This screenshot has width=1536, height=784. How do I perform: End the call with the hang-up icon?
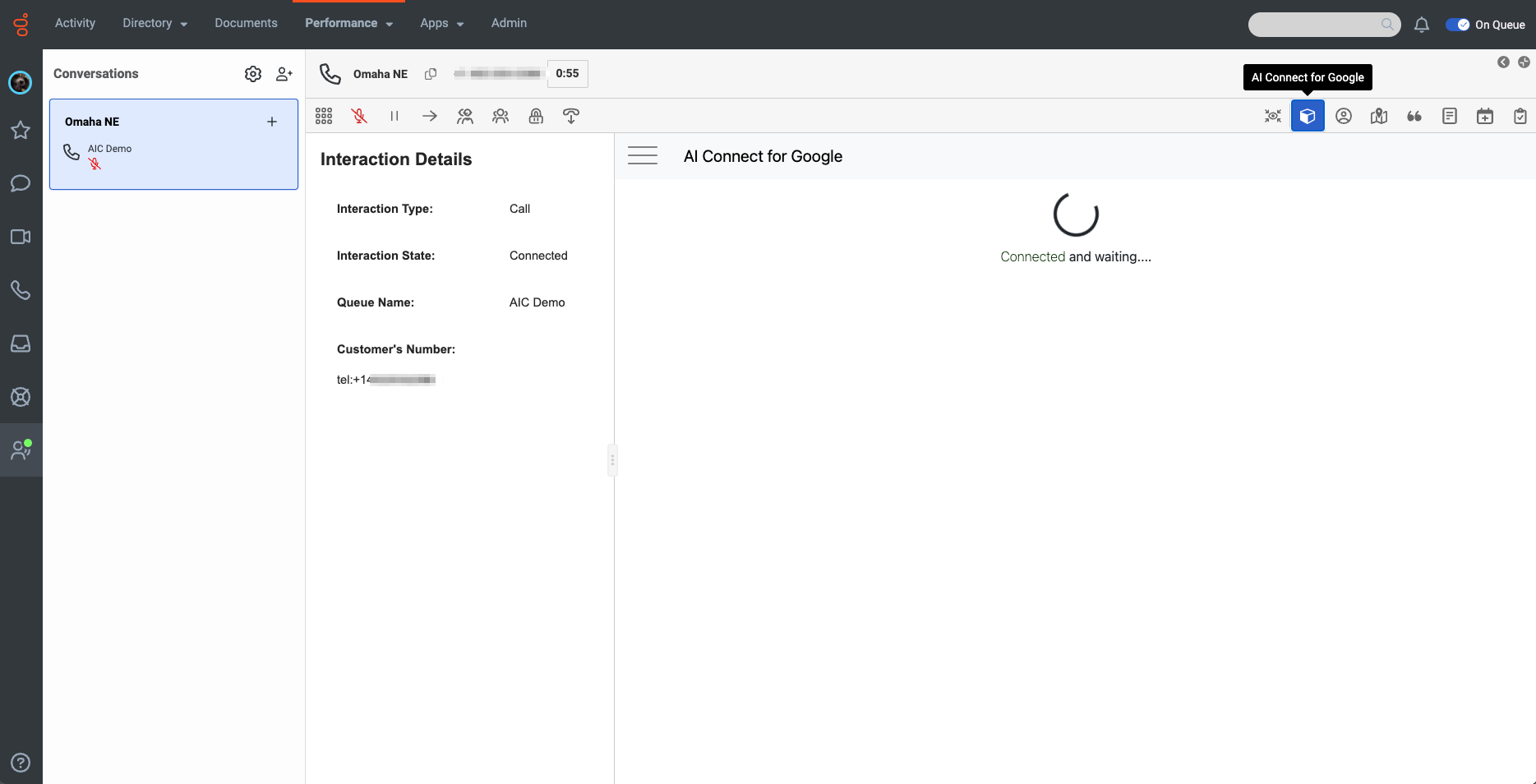[x=571, y=116]
